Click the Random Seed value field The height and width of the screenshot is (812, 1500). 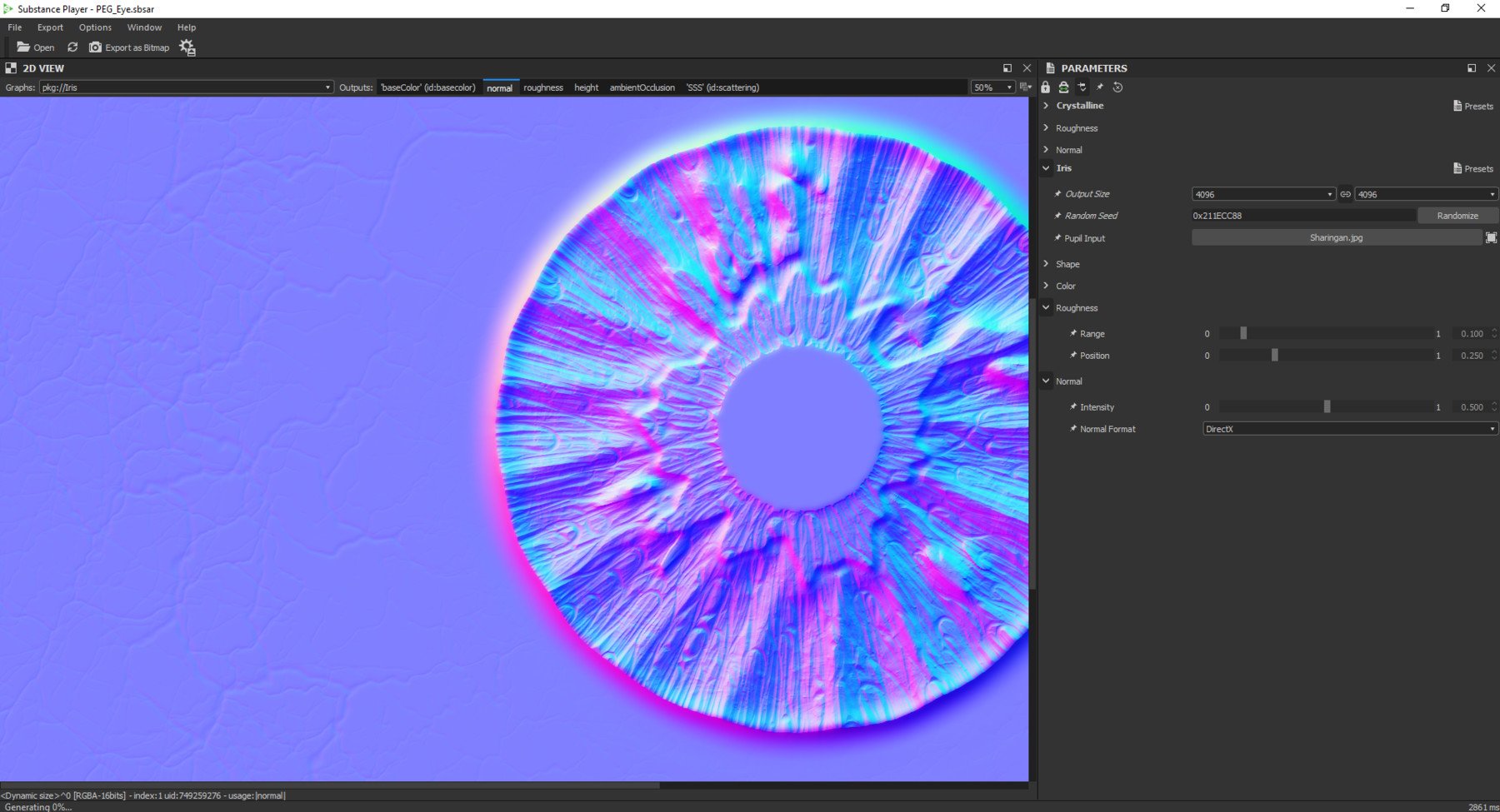pyautogui.click(x=1303, y=216)
